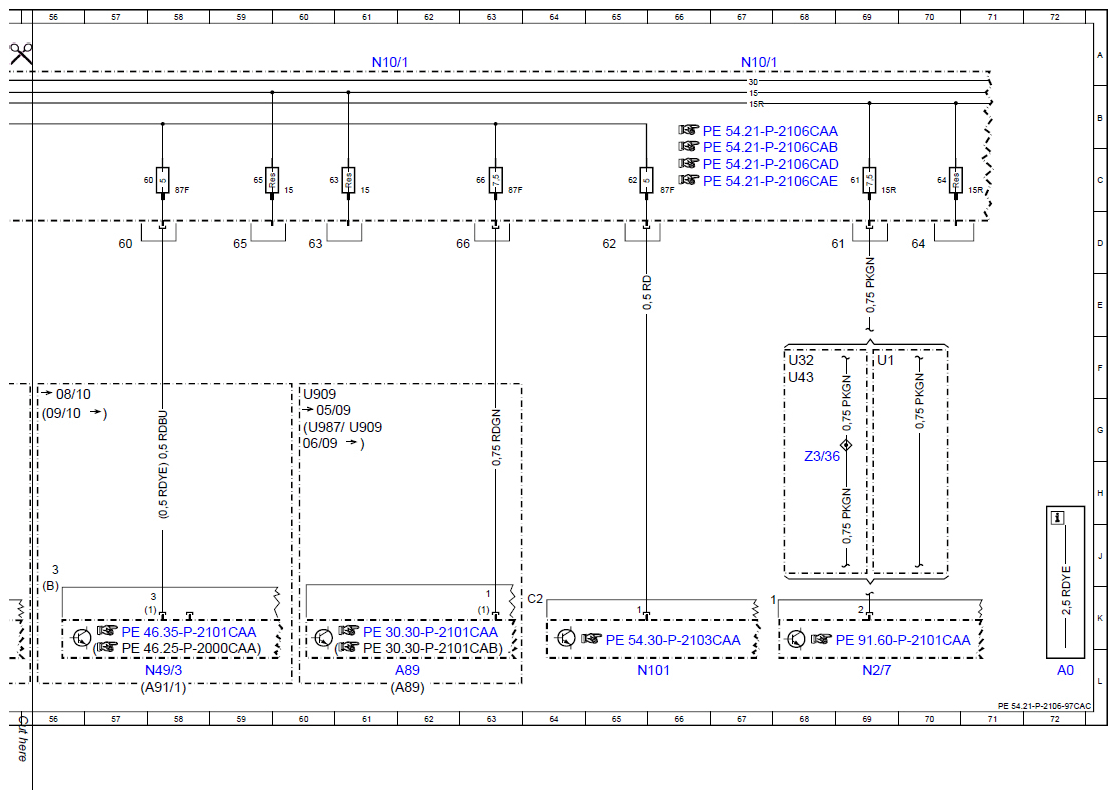Click the pointing hand icon before PE 30.30-P-2101CAB

click(x=348, y=647)
